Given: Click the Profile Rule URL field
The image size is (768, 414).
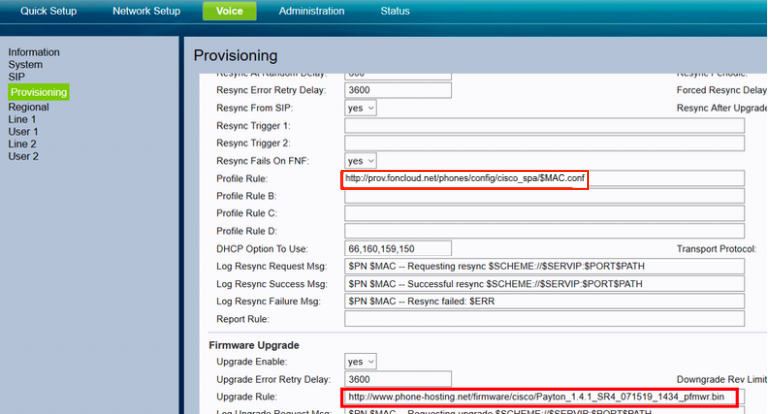Looking at the screenshot, I should coord(544,178).
